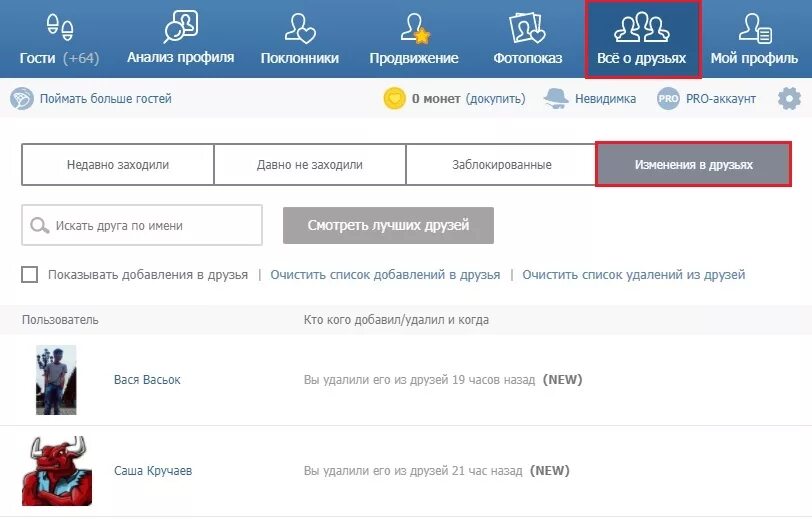This screenshot has height=519, width=812.
Task: Click the Невидимка hat icon
Action: tap(557, 99)
